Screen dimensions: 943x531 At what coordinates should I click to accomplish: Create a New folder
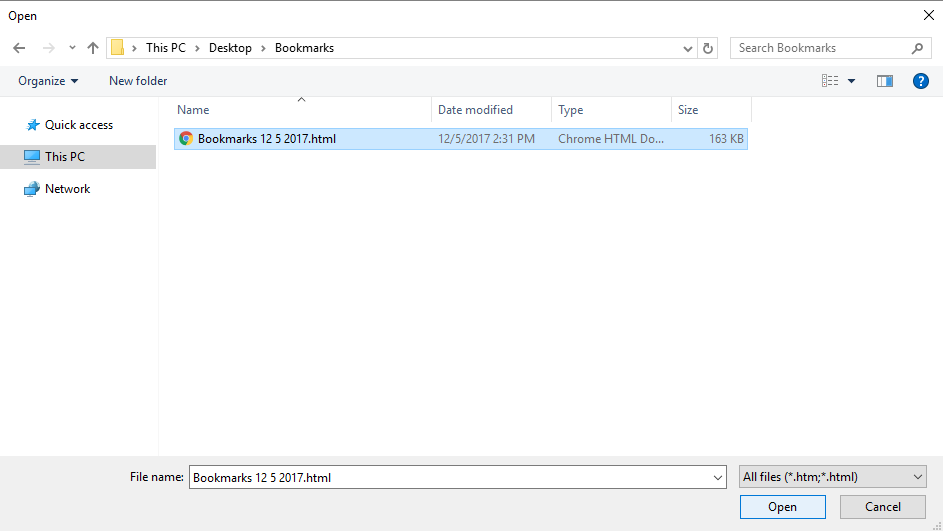(138, 81)
